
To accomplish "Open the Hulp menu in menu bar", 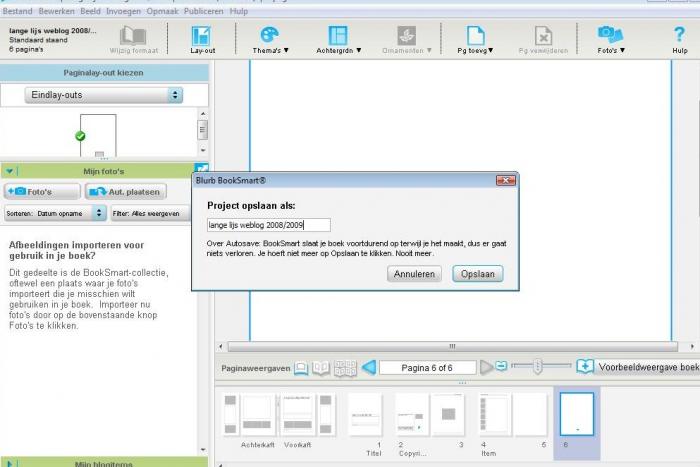I will point(238,11).
